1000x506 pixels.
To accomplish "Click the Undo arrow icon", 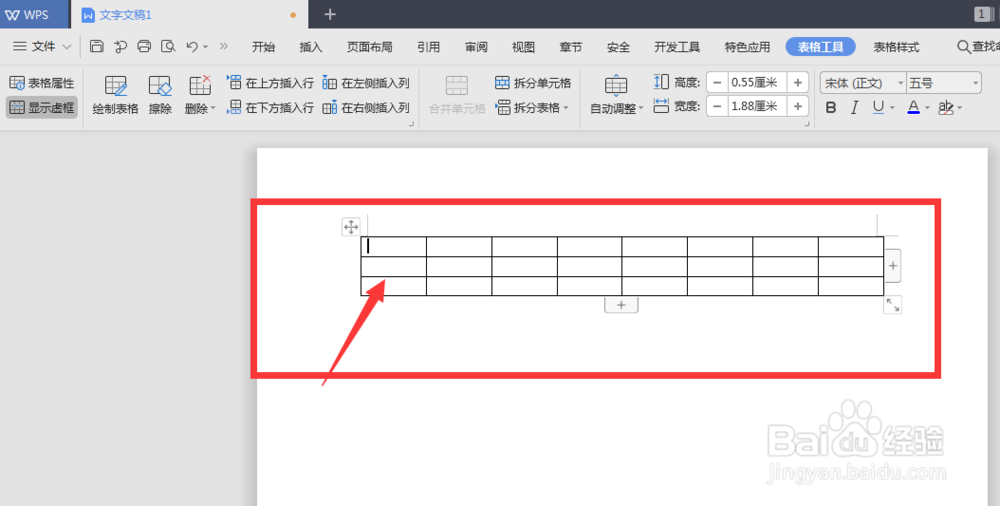I will [192, 46].
